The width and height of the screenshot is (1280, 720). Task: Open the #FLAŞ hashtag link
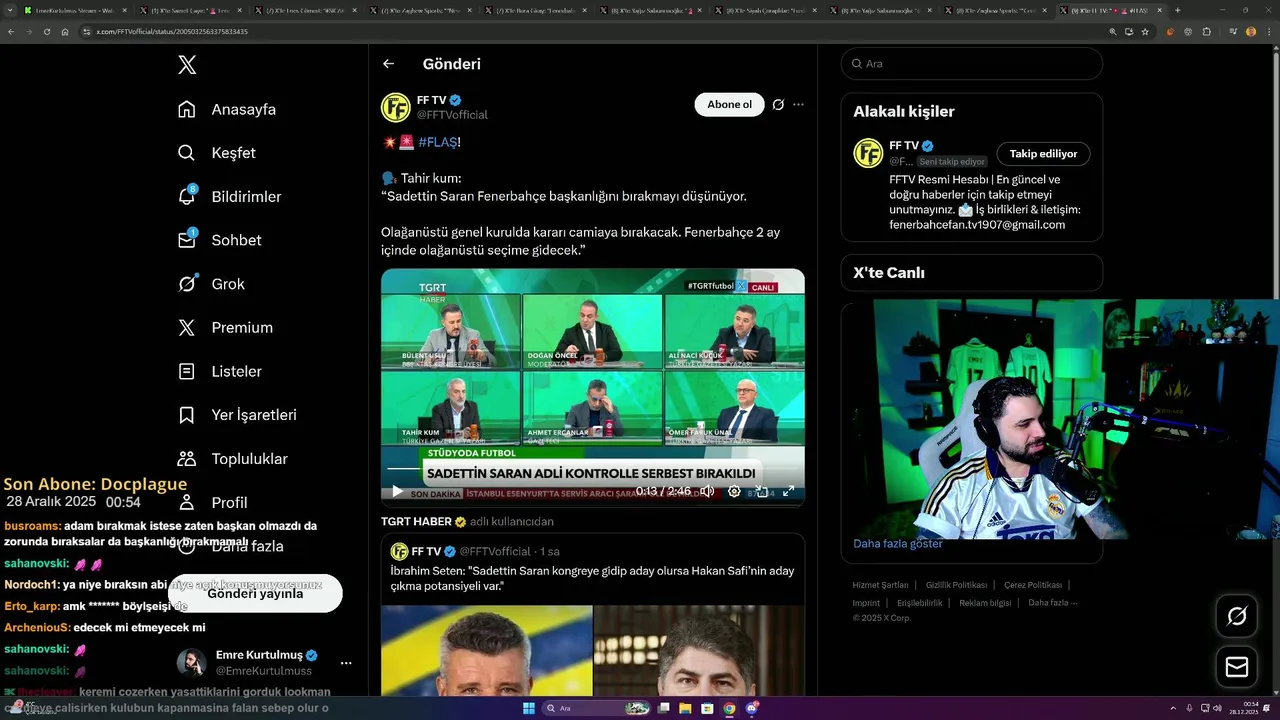(x=437, y=142)
